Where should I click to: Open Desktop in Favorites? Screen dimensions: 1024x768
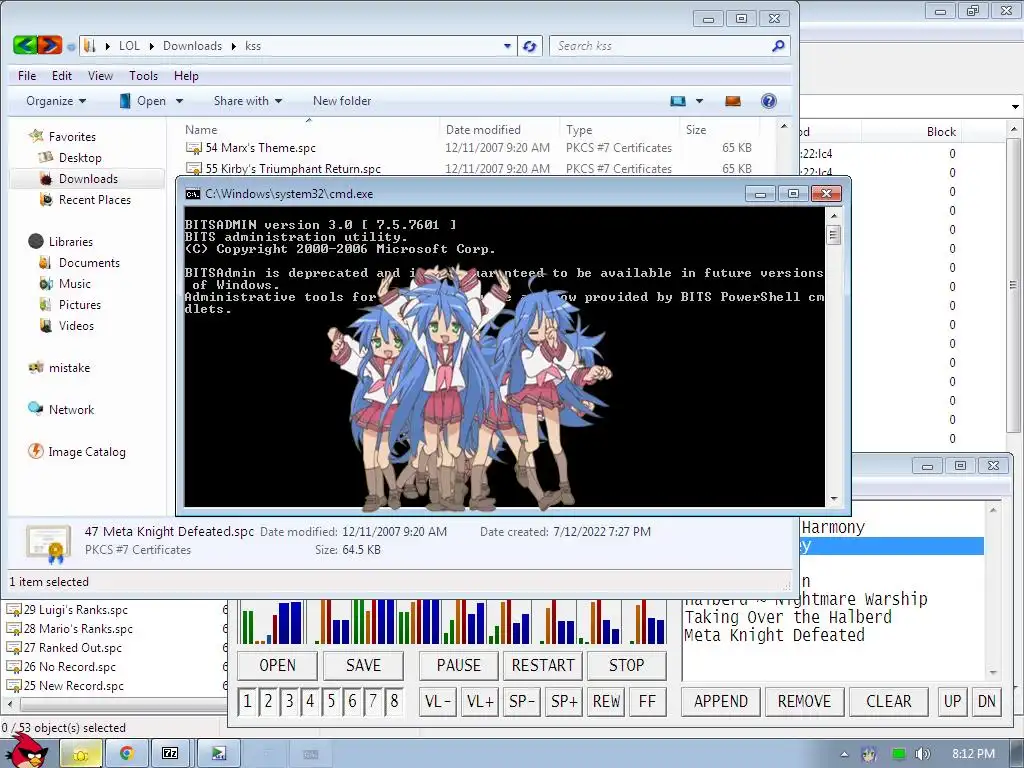click(x=80, y=157)
